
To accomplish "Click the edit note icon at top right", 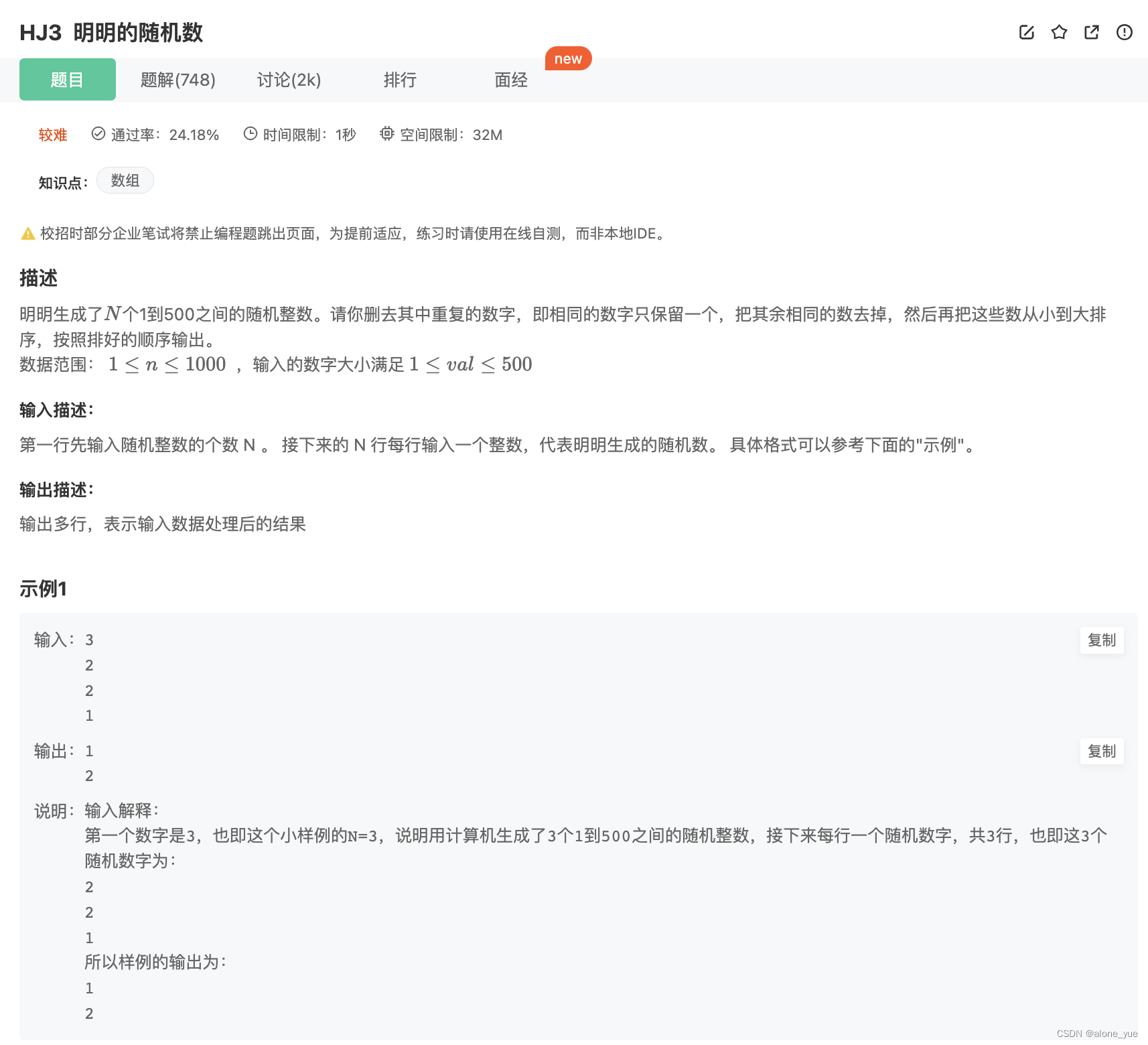I will [x=1026, y=32].
